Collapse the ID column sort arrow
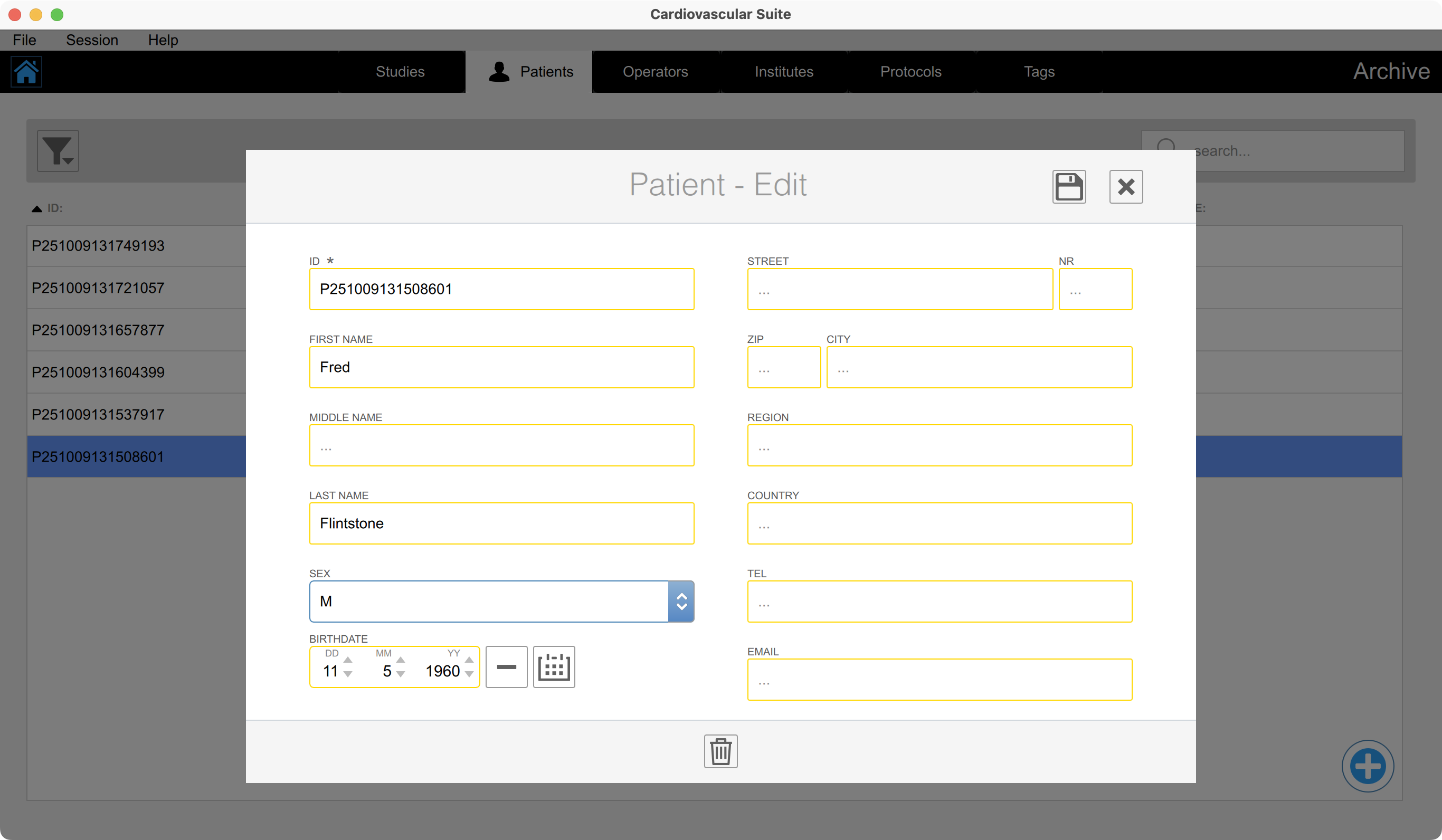Screen dimensions: 1442x840 click(36, 208)
